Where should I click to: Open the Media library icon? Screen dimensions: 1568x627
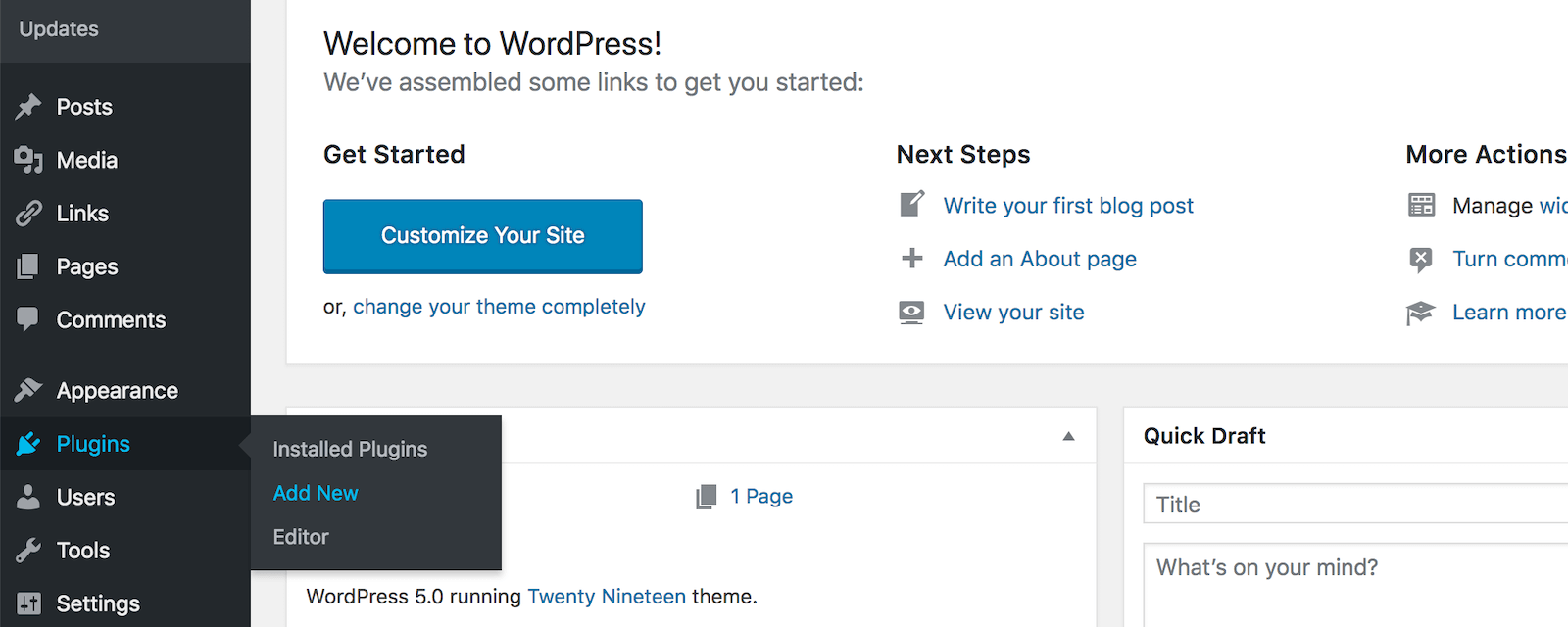29,160
